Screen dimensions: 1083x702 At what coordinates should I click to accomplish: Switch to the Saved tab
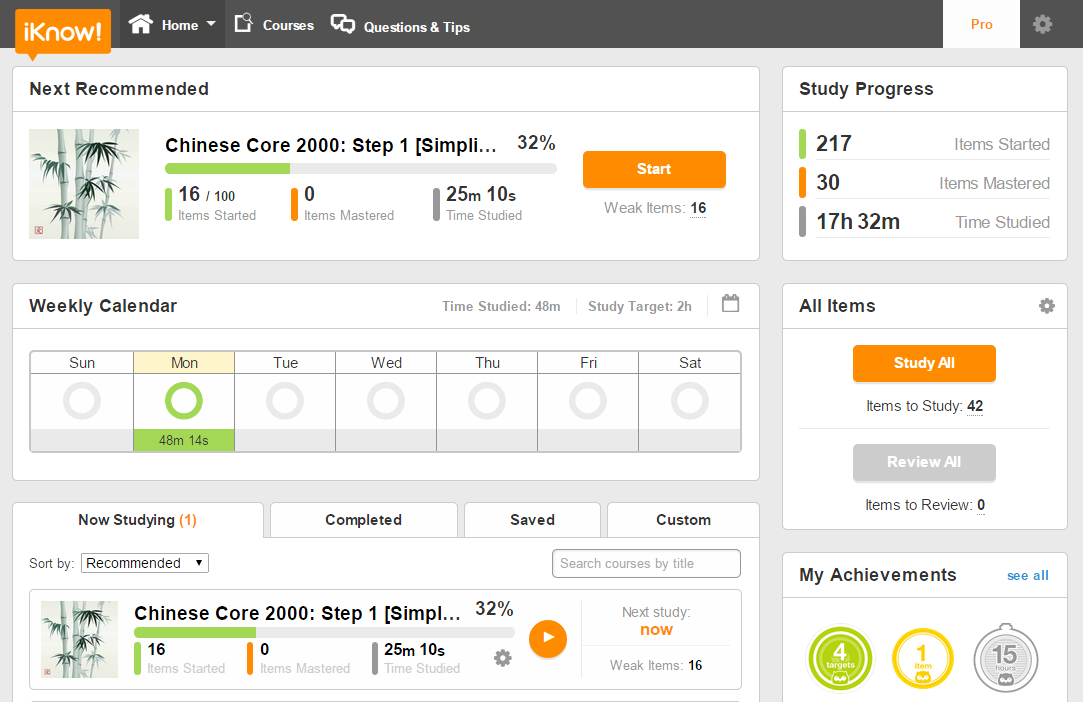533,520
